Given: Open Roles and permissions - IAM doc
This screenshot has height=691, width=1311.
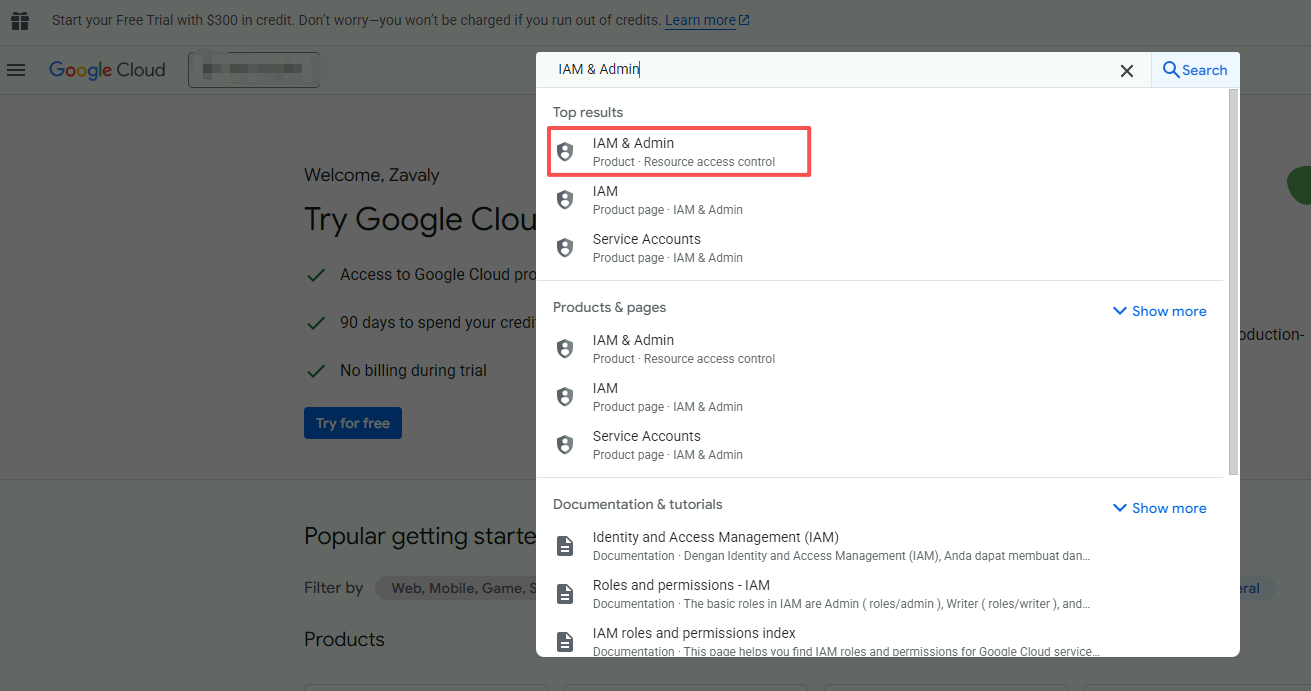Looking at the screenshot, I should point(879,594).
